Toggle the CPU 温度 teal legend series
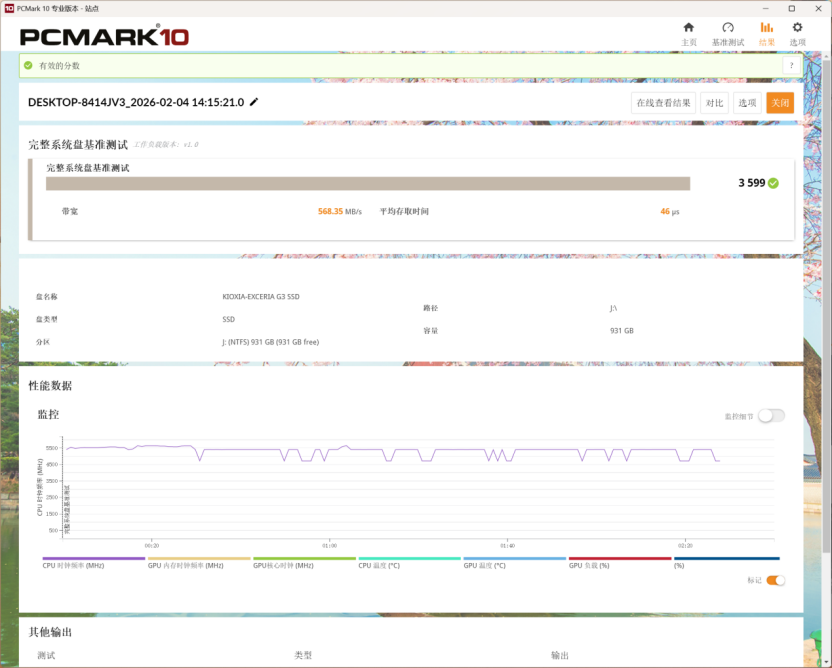 tap(409, 562)
